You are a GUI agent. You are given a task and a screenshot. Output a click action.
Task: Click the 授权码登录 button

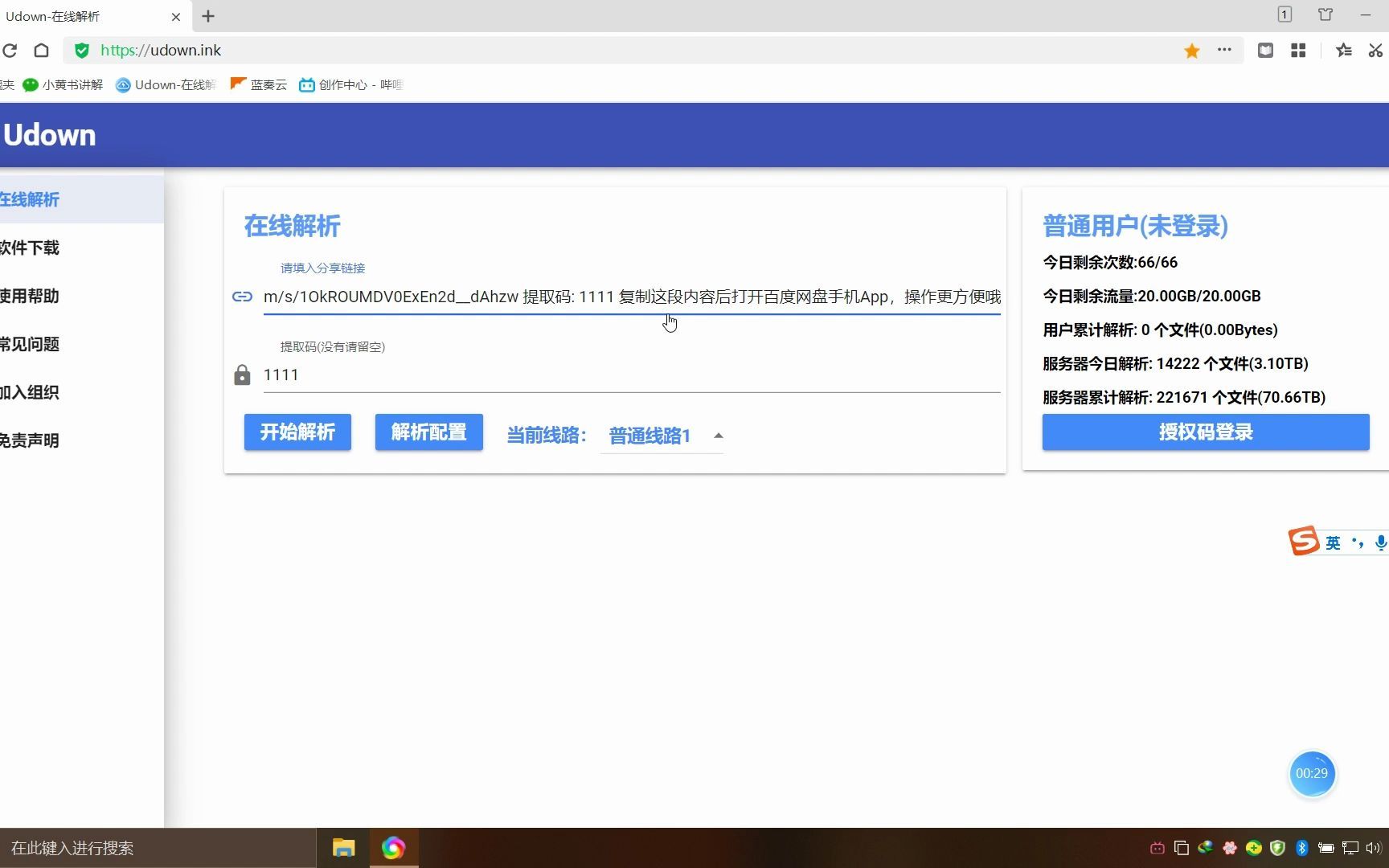click(x=1206, y=432)
